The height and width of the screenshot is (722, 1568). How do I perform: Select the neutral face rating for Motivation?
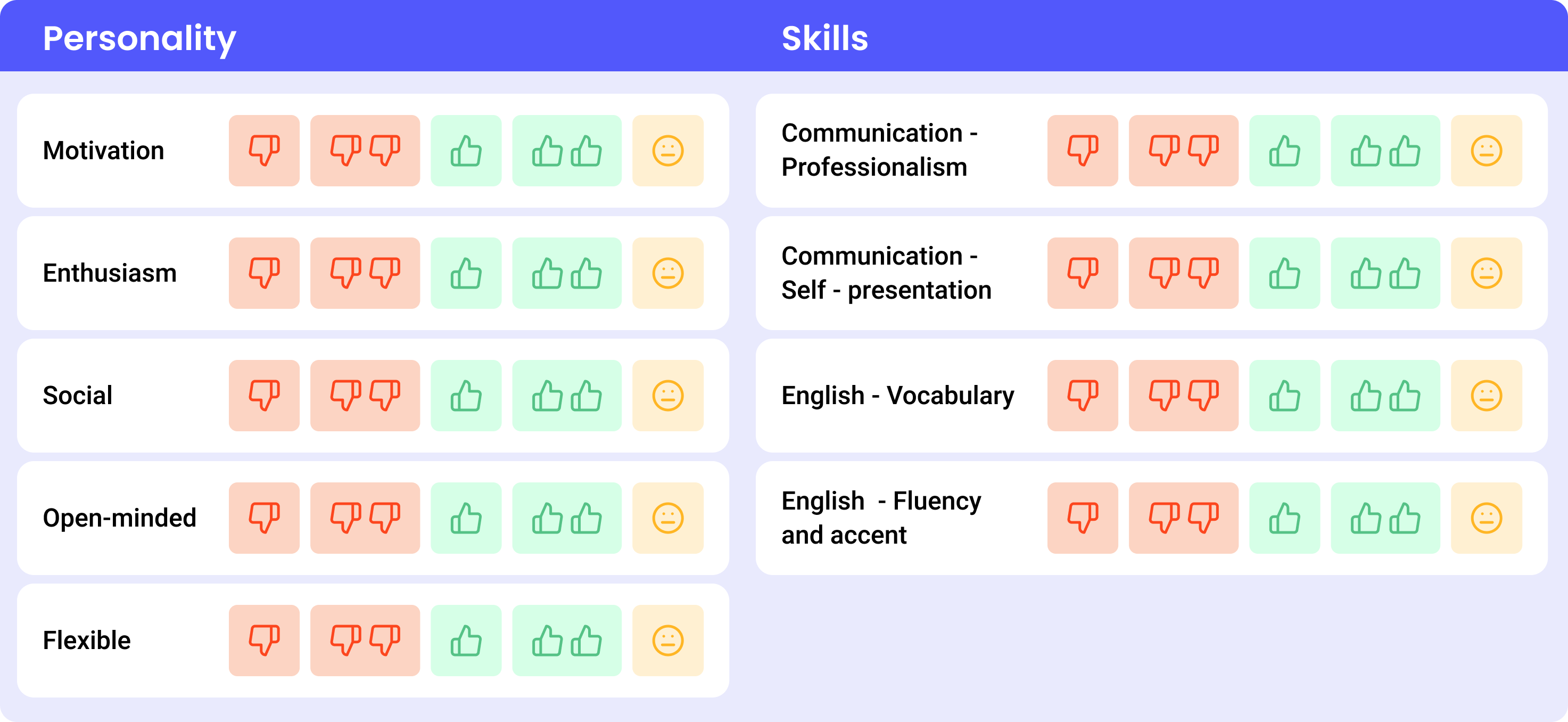(668, 150)
